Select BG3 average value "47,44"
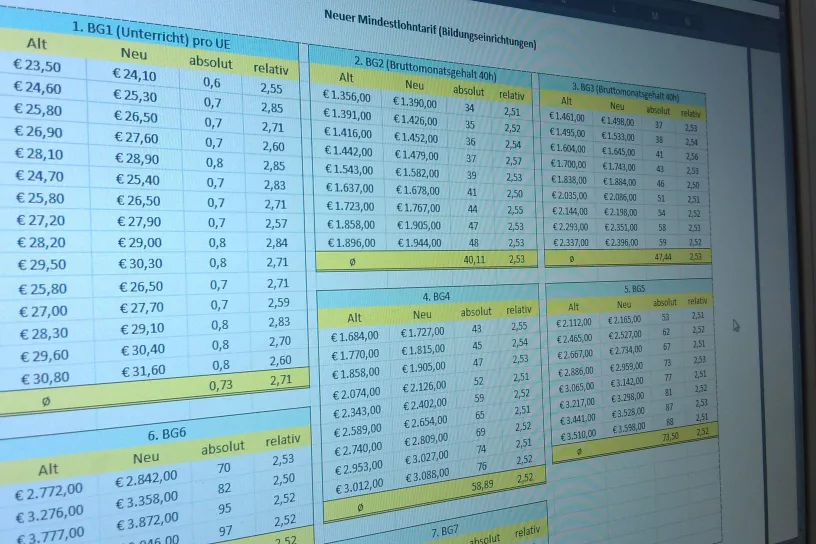This screenshot has height=544, width=816. [663, 257]
